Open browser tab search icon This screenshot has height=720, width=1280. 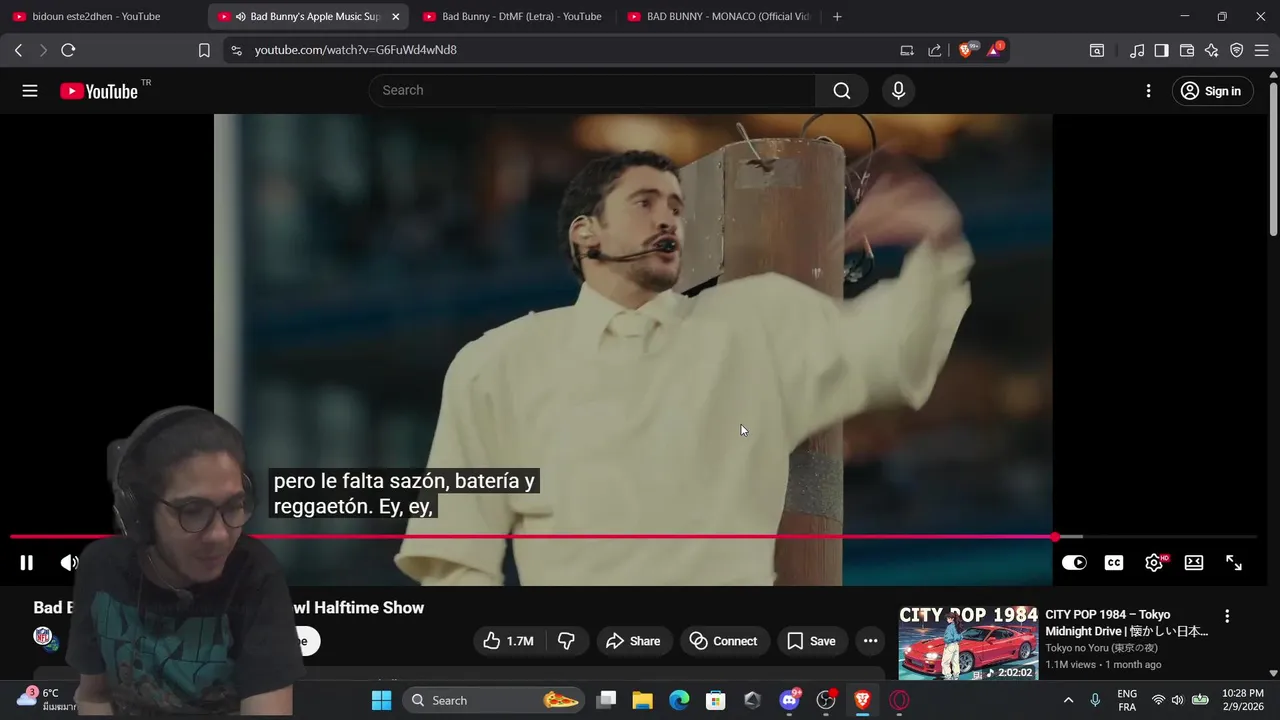click(1097, 50)
